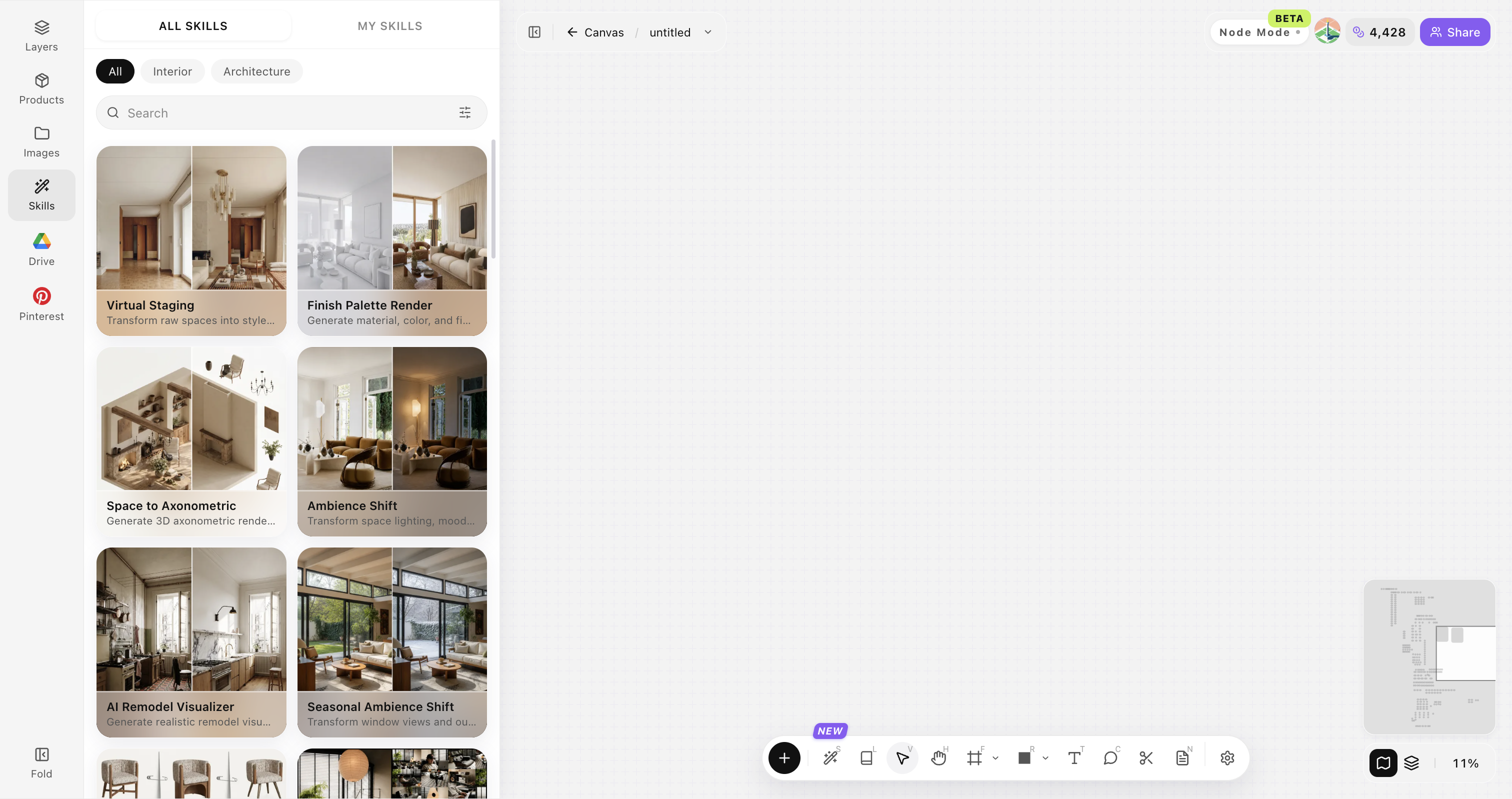Image resolution: width=1512 pixels, height=799 pixels.
Task: Select the hand pan tool
Action: [x=938, y=758]
